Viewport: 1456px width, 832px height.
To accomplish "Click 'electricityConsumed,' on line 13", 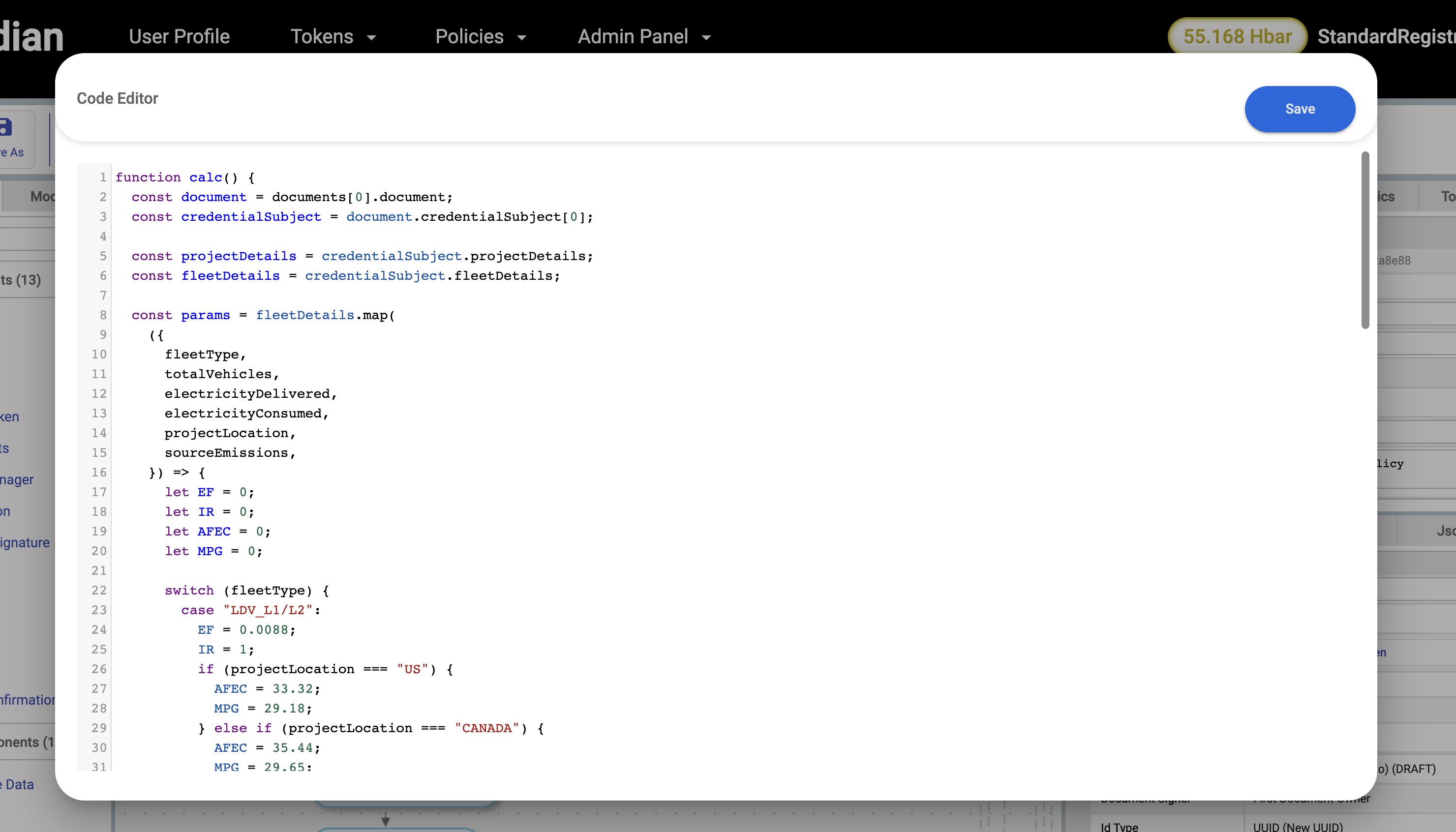I will pyautogui.click(x=247, y=413).
